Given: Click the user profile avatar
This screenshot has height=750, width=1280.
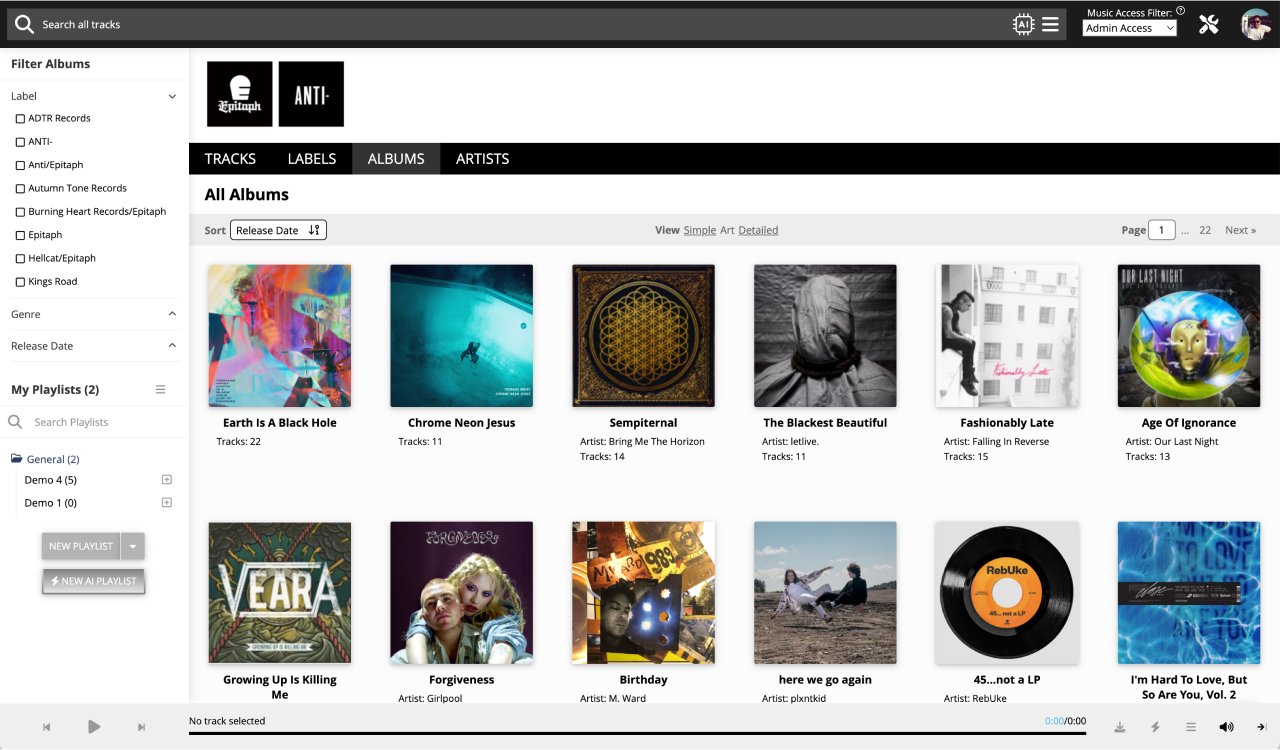Looking at the screenshot, I should point(1256,24).
